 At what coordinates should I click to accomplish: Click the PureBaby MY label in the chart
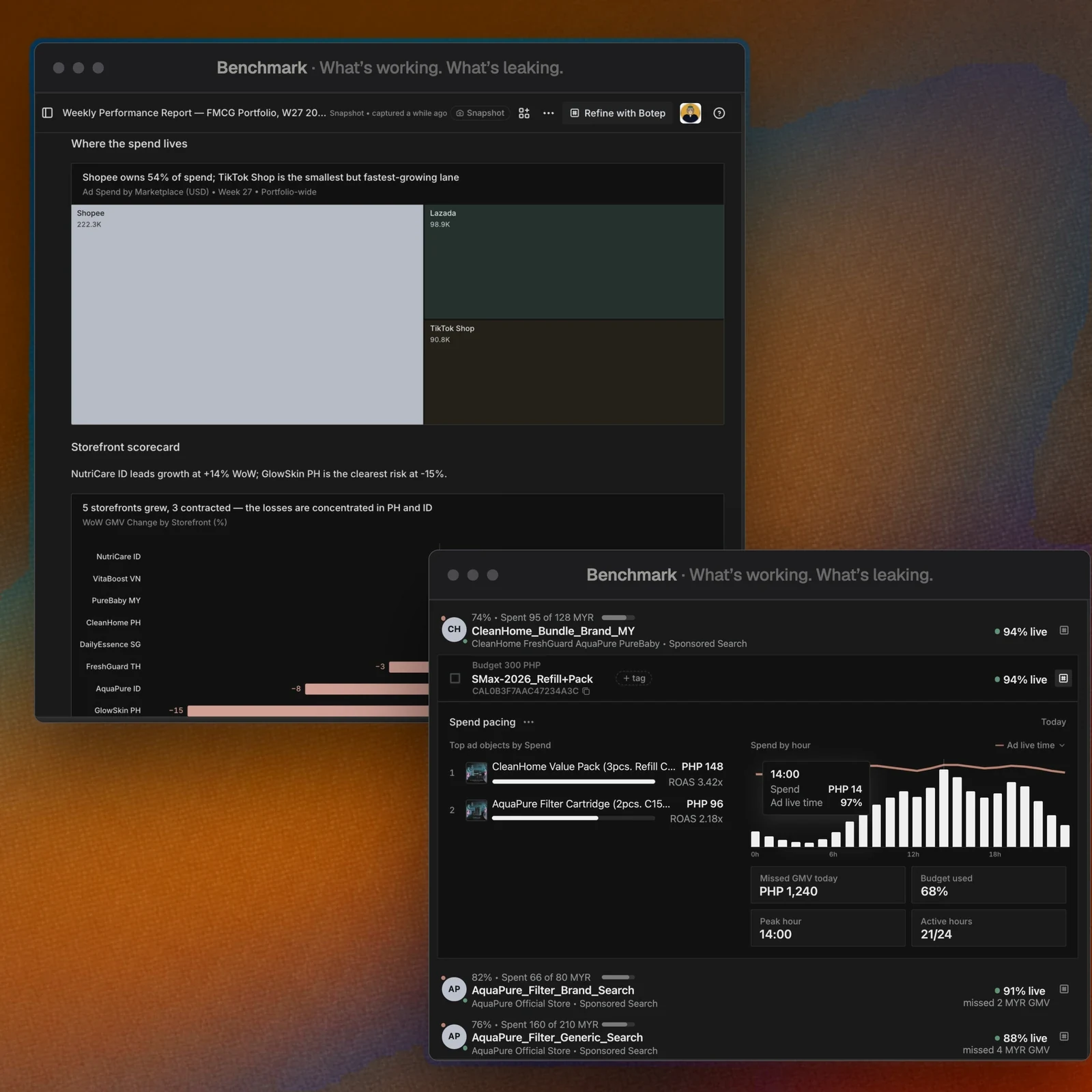coord(116,601)
